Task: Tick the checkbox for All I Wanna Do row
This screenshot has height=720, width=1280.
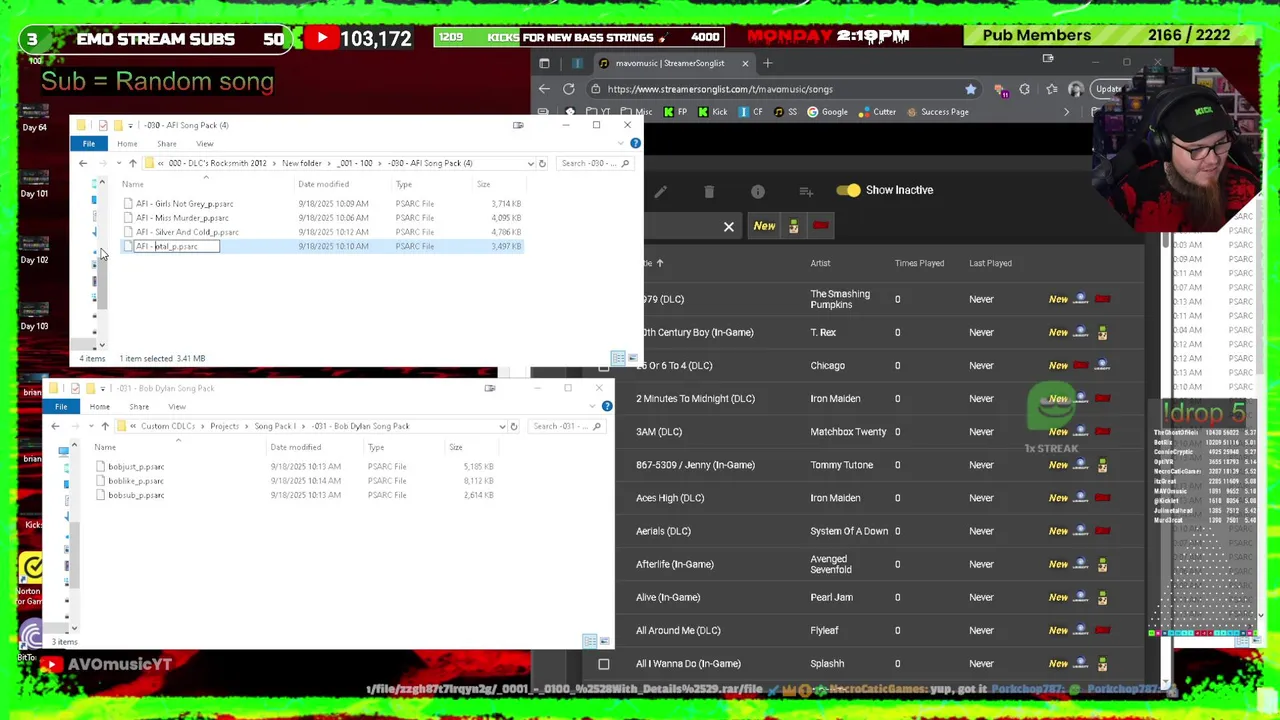Action: click(604, 664)
